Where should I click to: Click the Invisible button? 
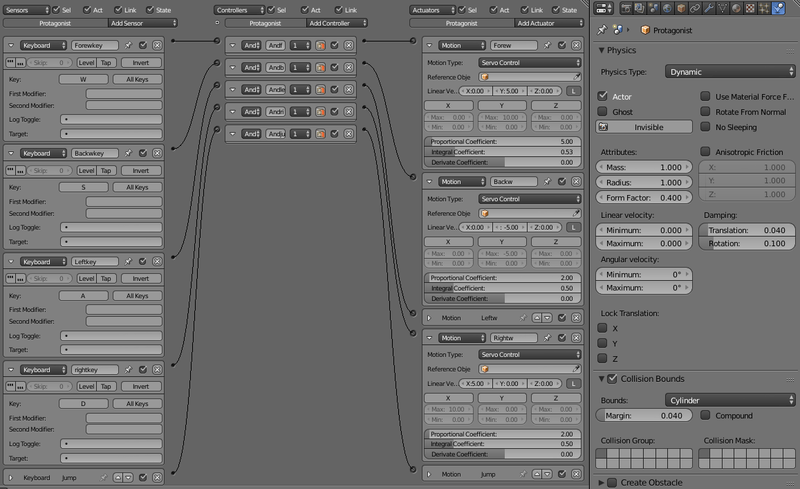[x=644, y=127]
